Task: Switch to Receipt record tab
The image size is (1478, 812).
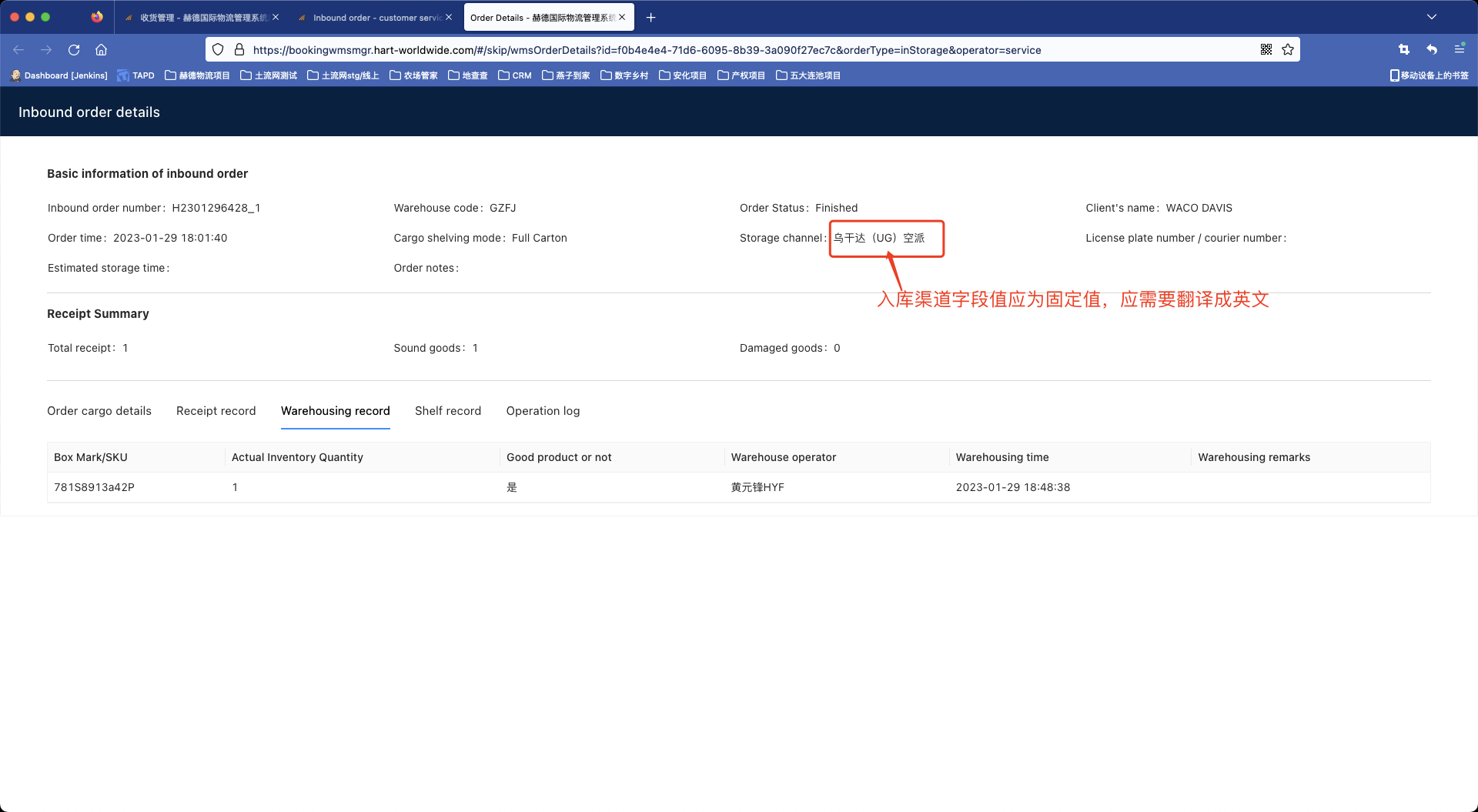Action: click(216, 411)
